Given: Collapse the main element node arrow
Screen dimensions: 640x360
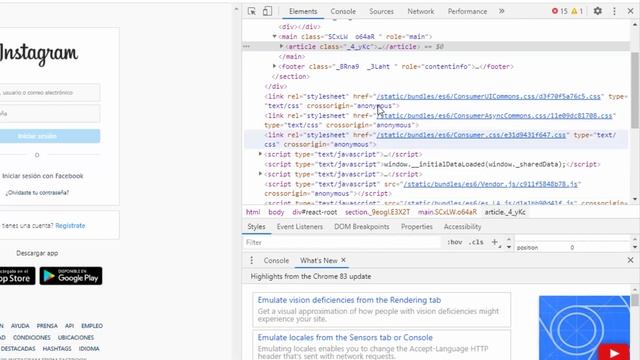Looking at the screenshot, I should click(275, 36).
